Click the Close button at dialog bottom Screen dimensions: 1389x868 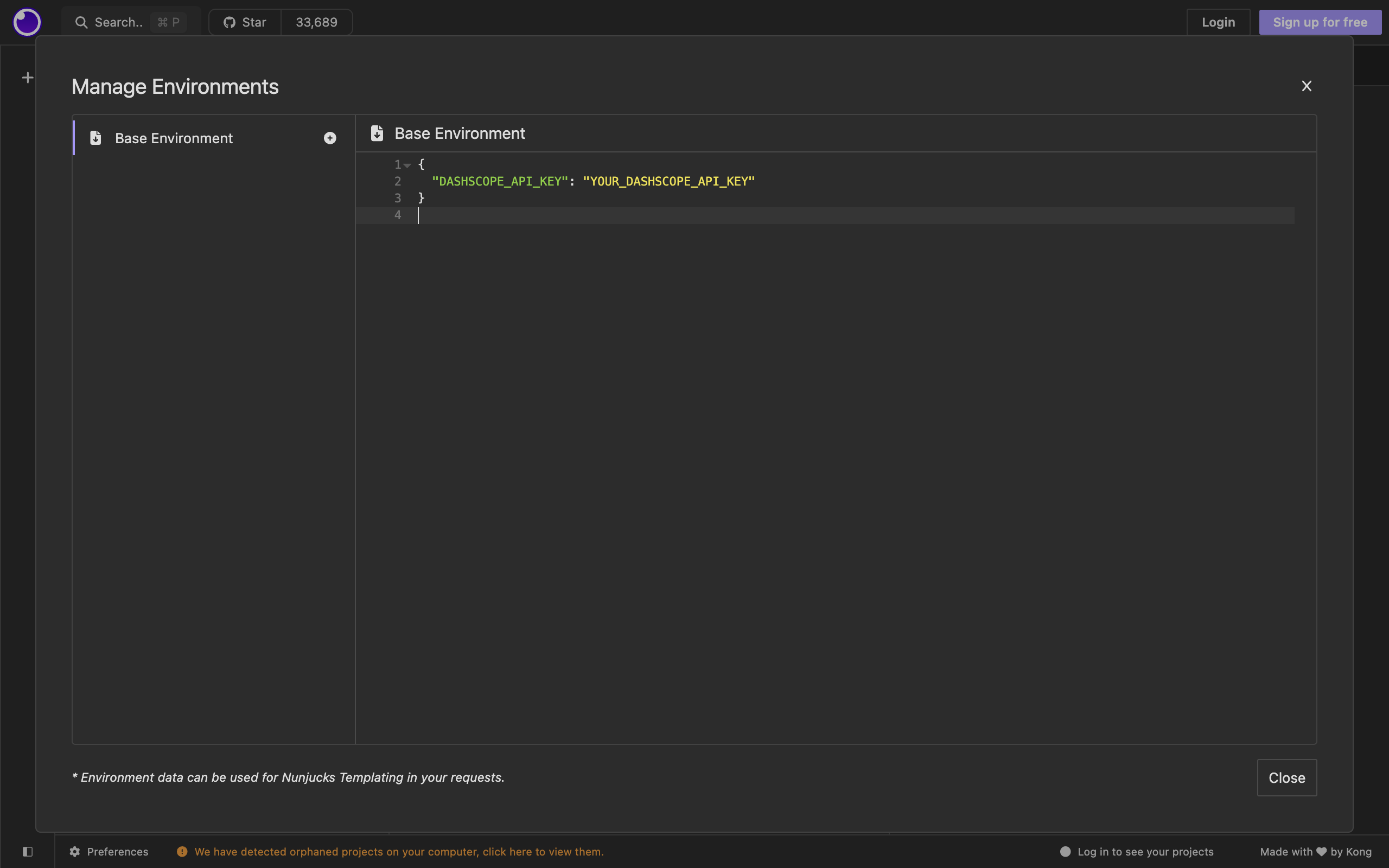pyautogui.click(x=1287, y=778)
